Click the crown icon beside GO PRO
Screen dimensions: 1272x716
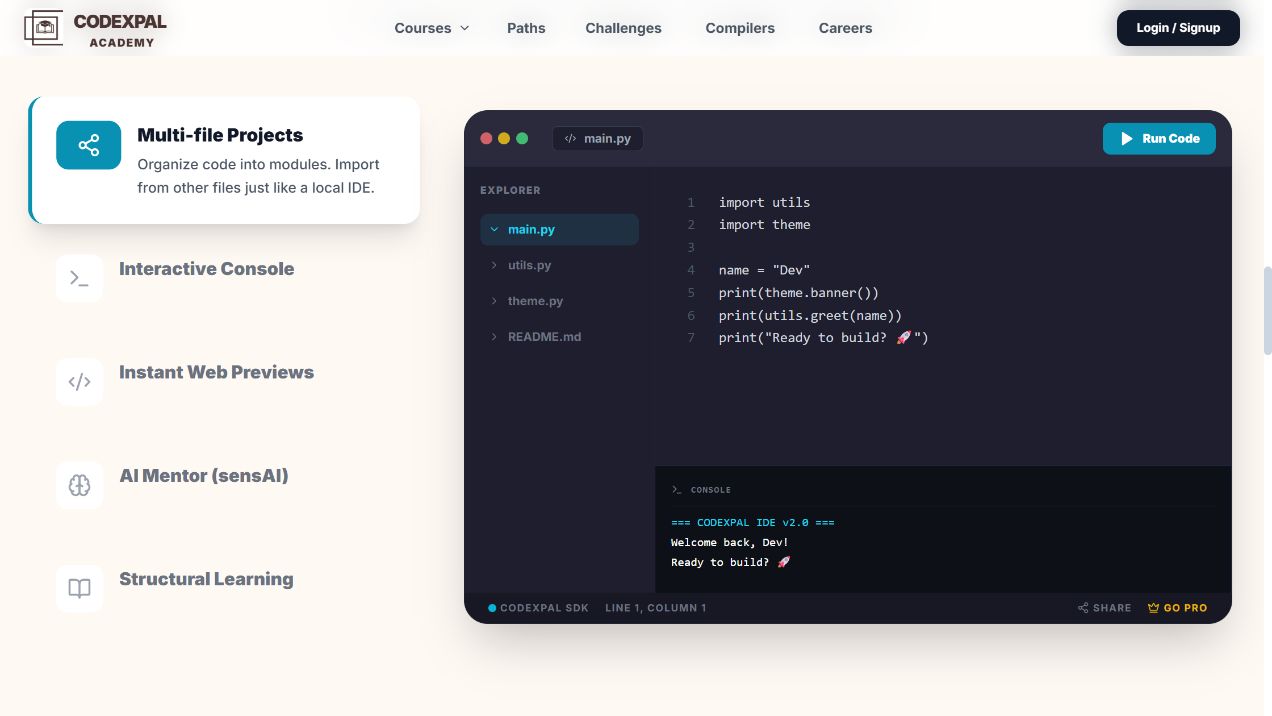pos(1153,608)
